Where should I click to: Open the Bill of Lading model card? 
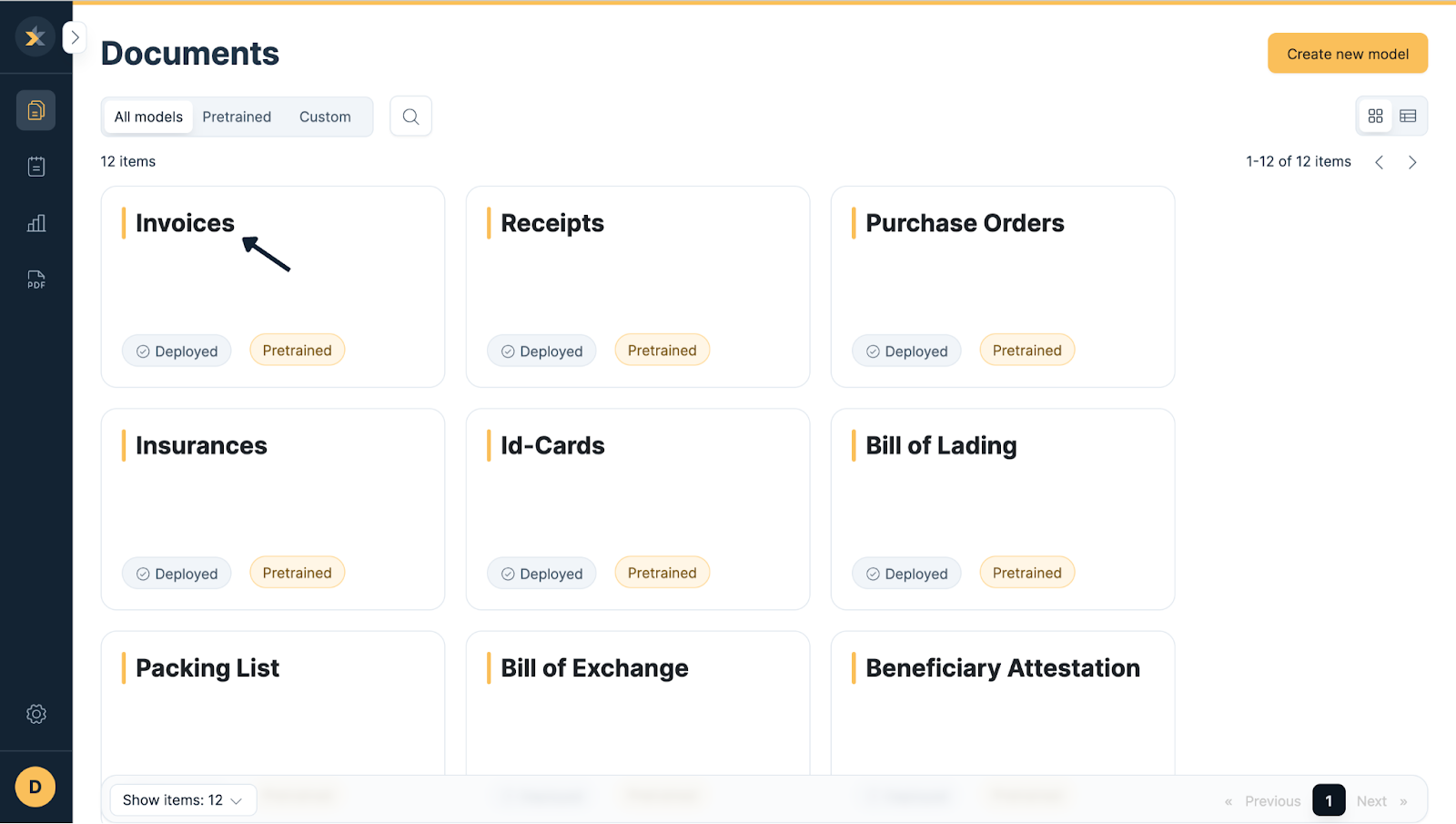1003,509
